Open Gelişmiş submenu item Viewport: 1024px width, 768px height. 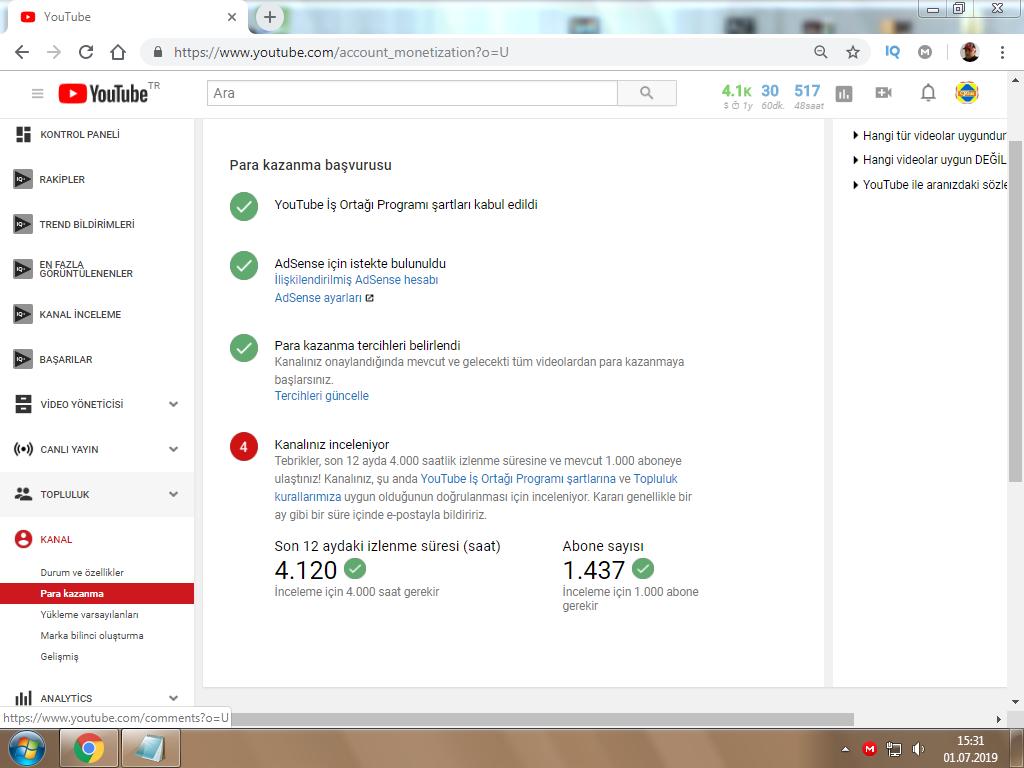coord(59,656)
